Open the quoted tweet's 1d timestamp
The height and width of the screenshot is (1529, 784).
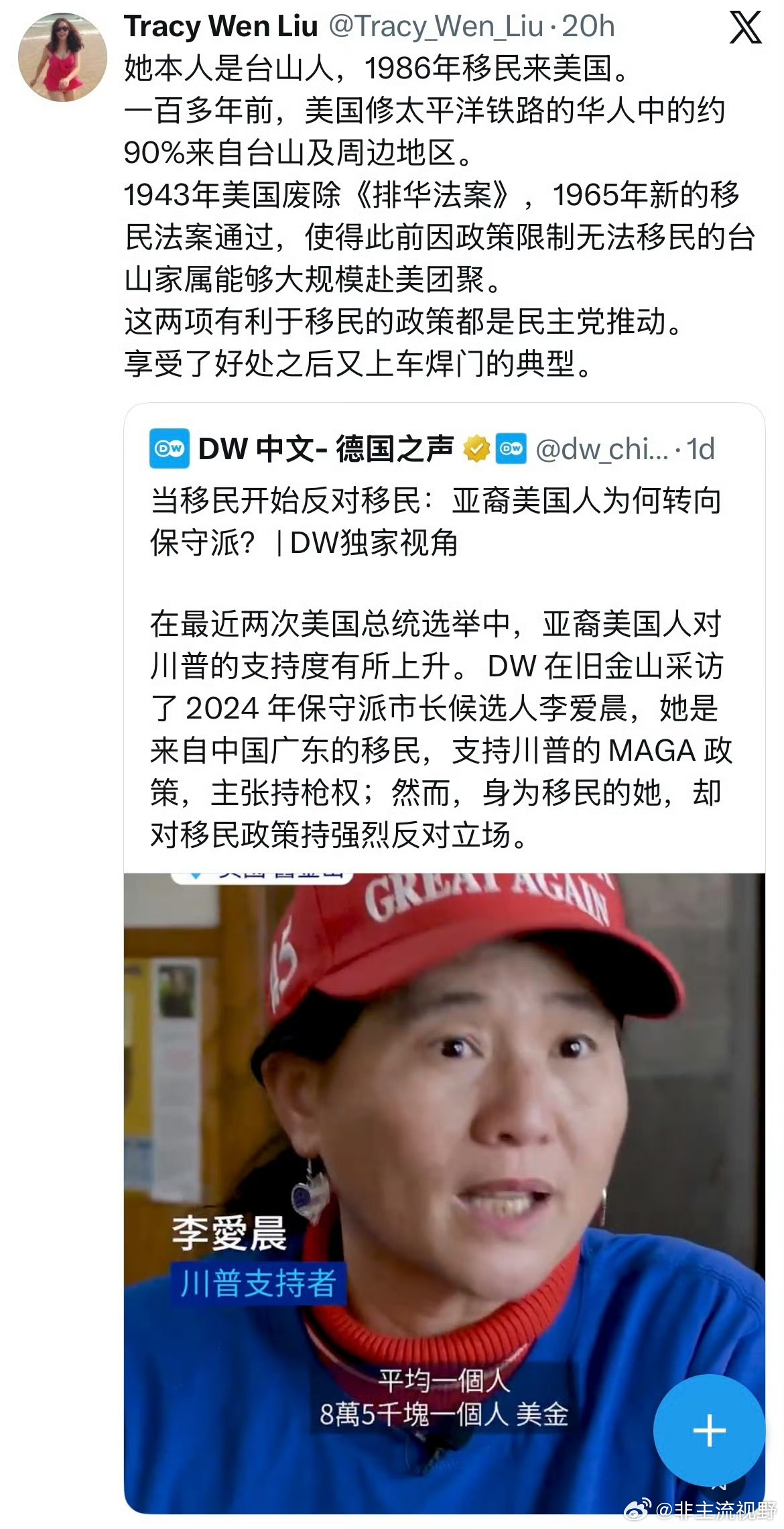701,448
